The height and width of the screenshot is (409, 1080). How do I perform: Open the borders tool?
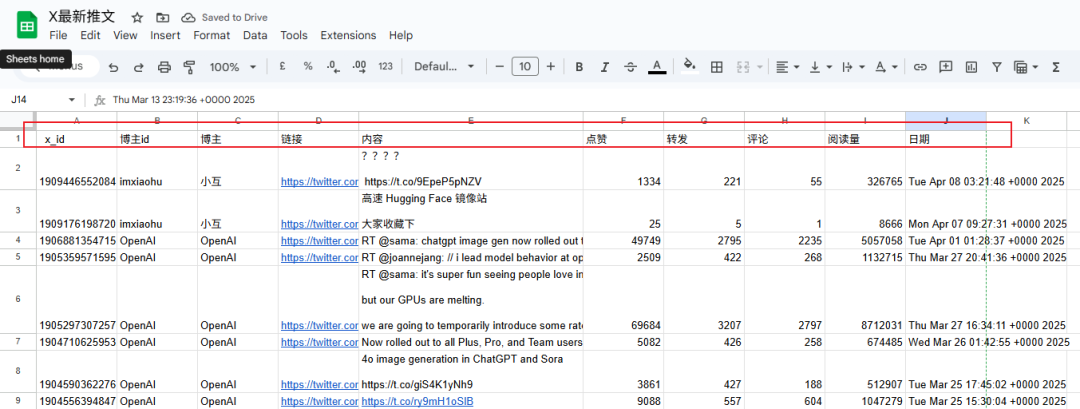716,67
